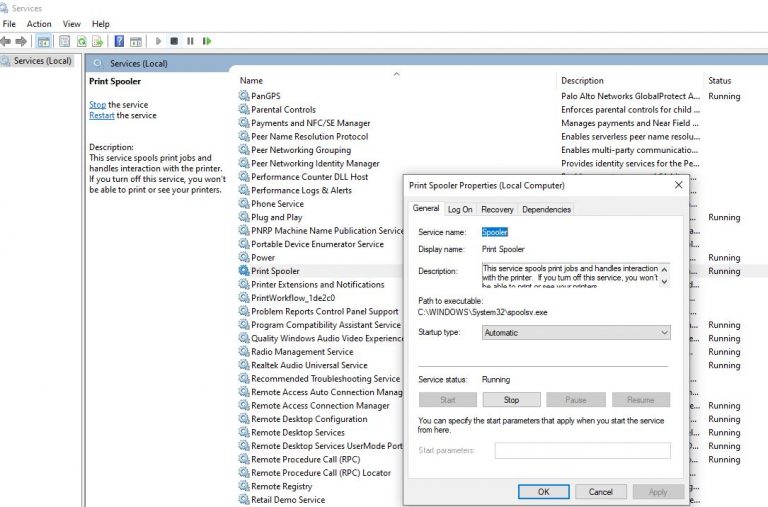Go back using the toolbar Back arrow
This screenshot has height=507, width=768.
coord(5,41)
